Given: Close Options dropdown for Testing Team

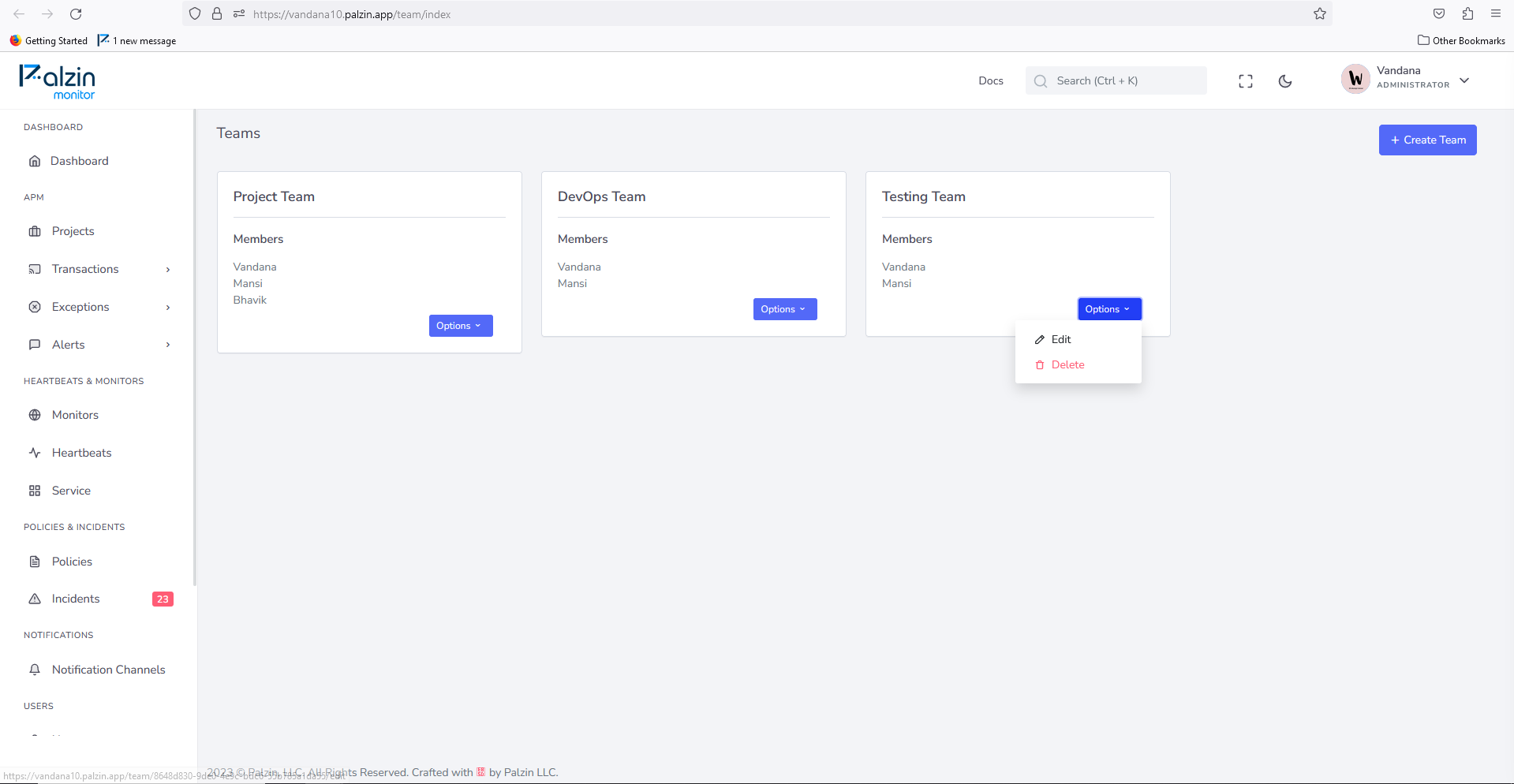Looking at the screenshot, I should pyautogui.click(x=1109, y=309).
